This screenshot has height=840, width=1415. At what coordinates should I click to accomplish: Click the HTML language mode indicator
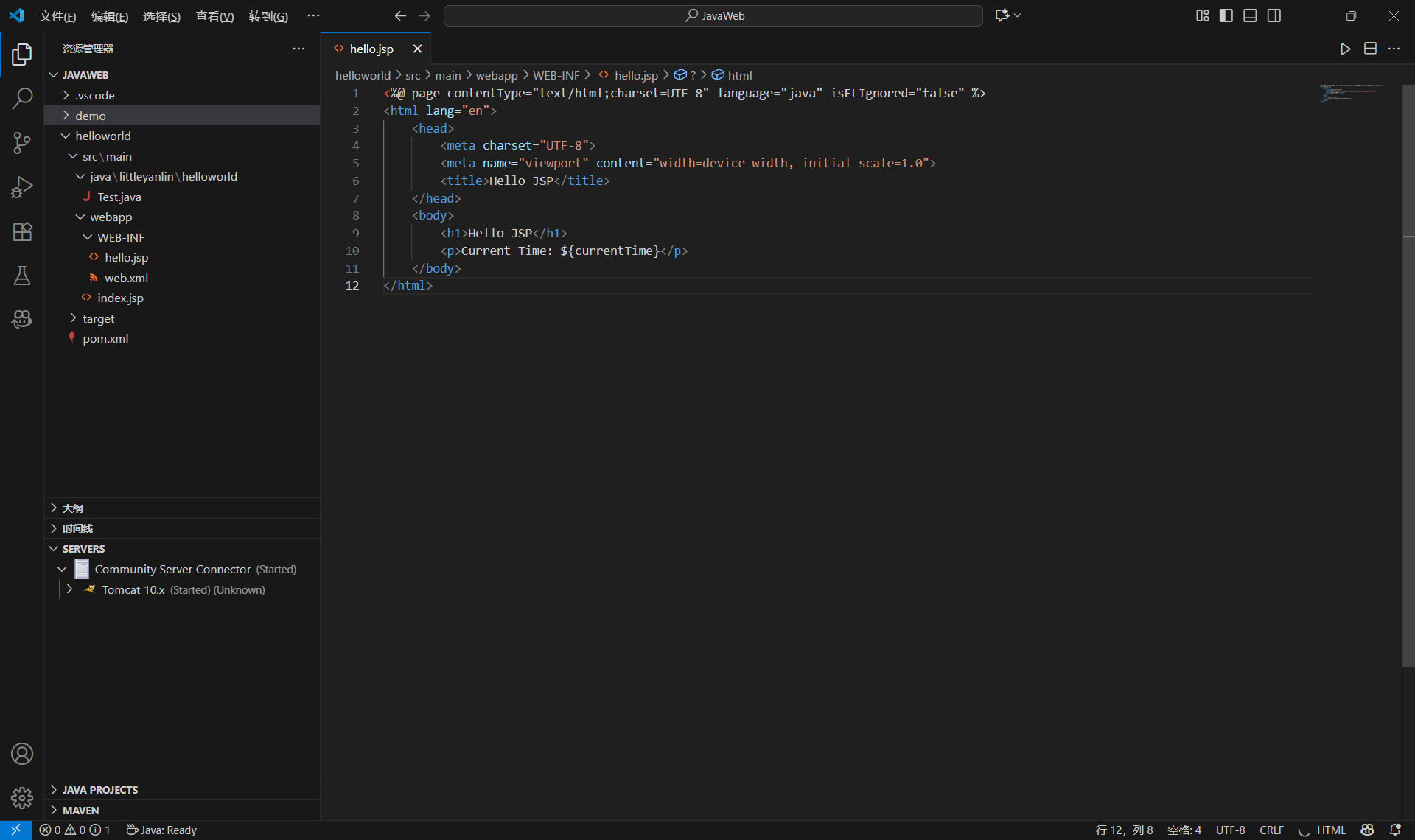tap(1331, 830)
